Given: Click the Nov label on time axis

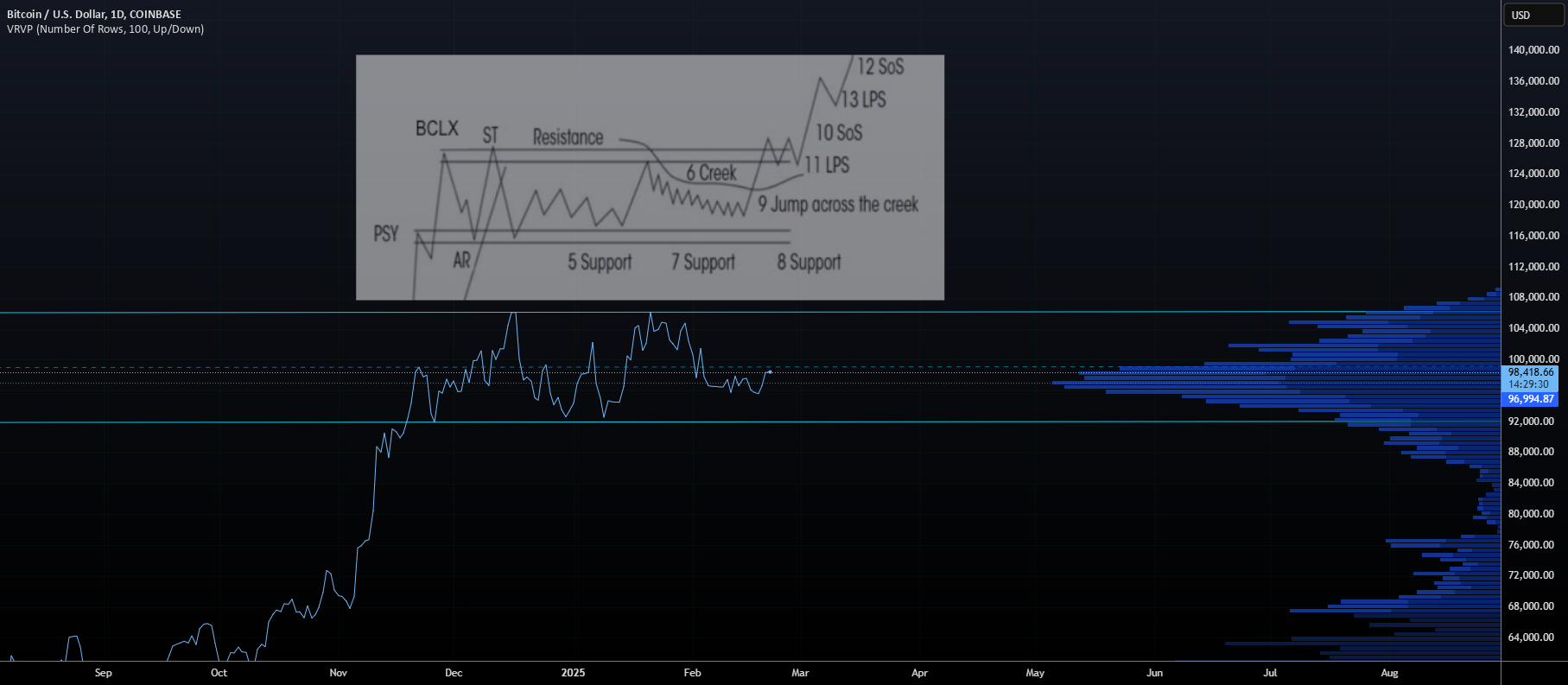Looking at the screenshot, I should (338, 673).
